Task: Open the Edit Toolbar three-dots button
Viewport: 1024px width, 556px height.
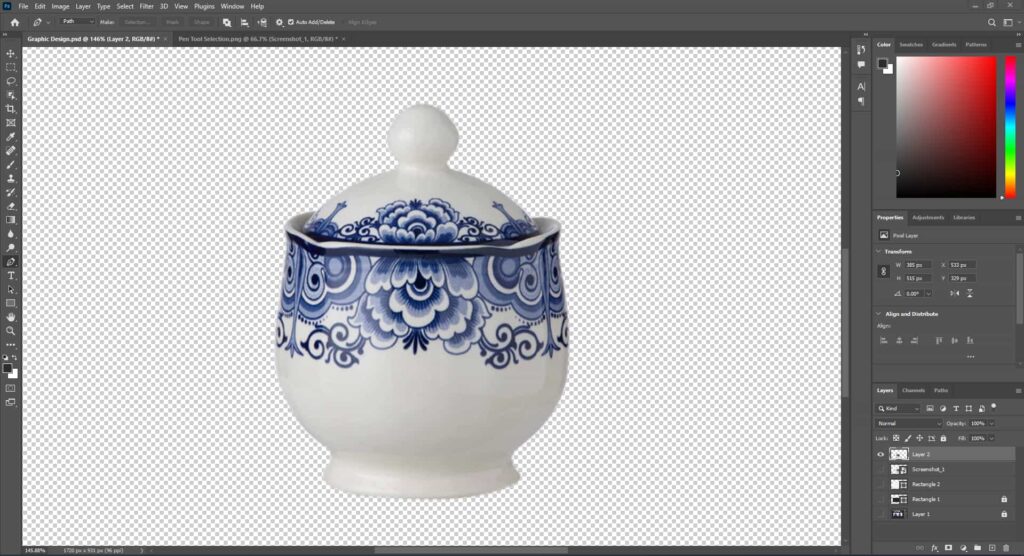Action: pyautogui.click(x=10, y=345)
